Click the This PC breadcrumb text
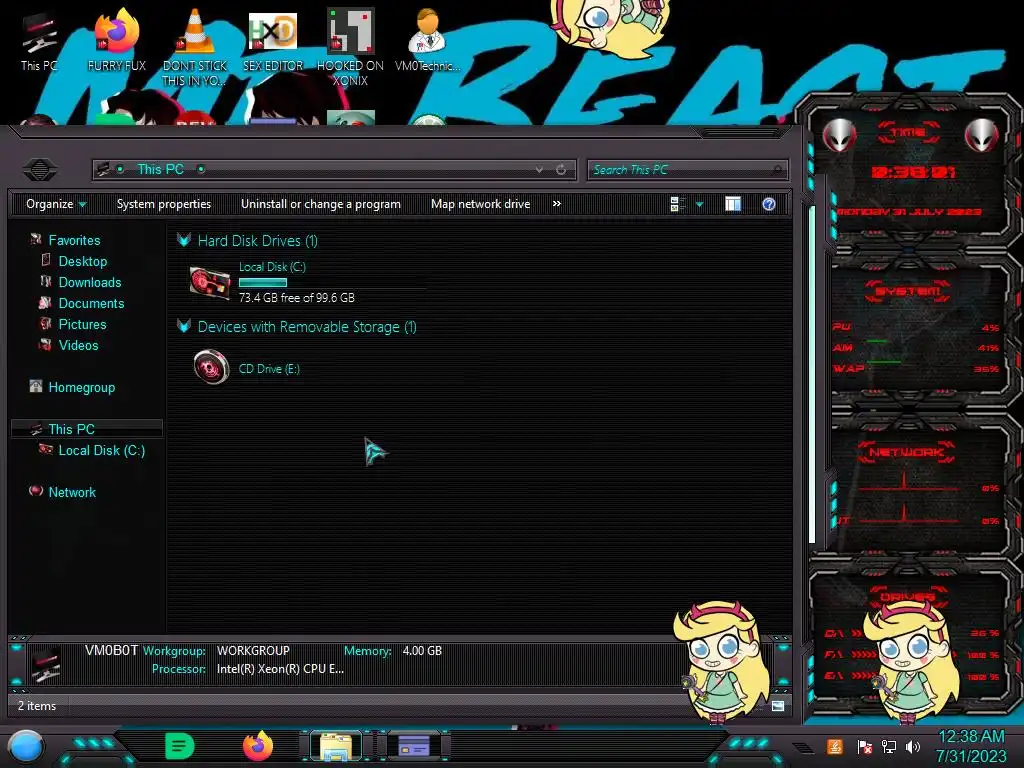The width and height of the screenshot is (1024, 768). pyautogui.click(x=160, y=169)
